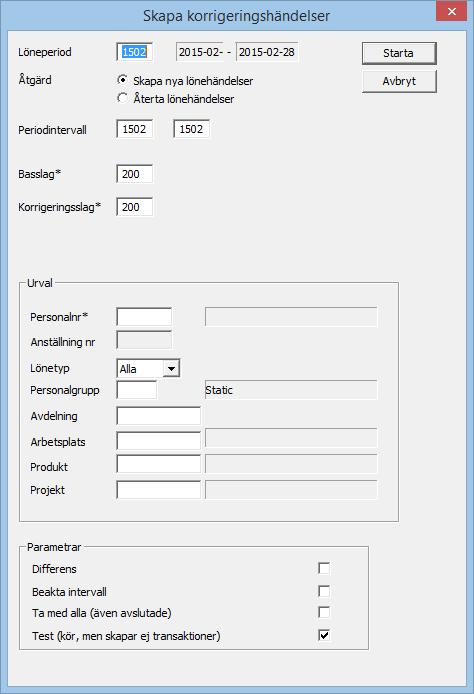474x694 pixels.
Task: Open the Lönetyp dropdown arrow
Action: coord(171,368)
